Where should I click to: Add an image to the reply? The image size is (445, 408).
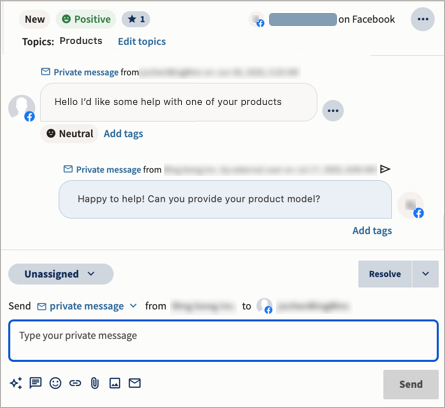tap(115, 383)
